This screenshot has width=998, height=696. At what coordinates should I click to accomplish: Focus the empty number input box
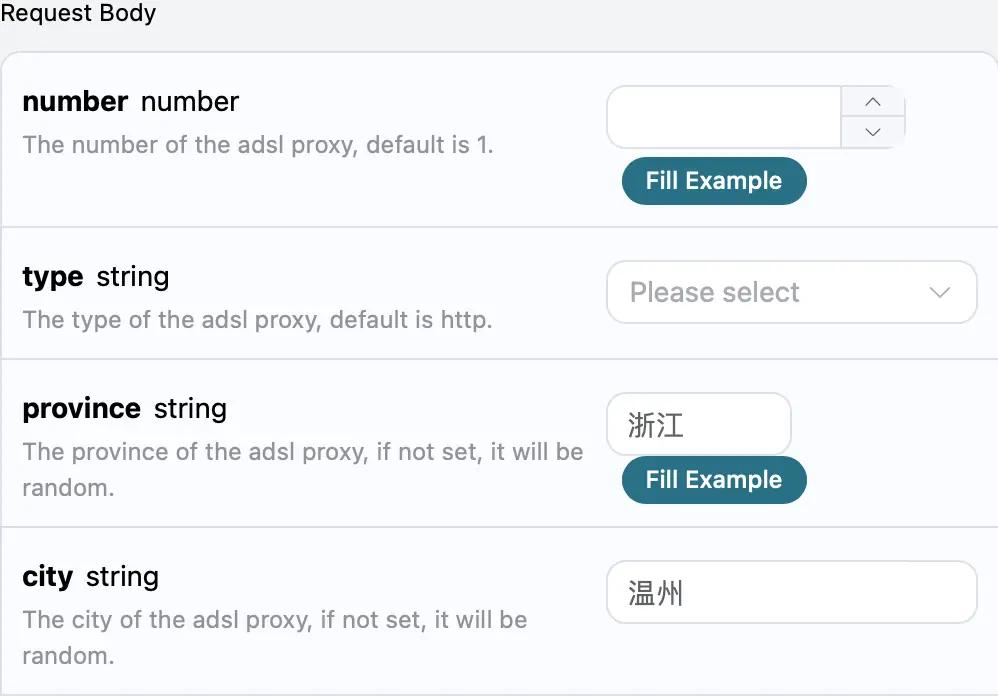tap(724, 117)
